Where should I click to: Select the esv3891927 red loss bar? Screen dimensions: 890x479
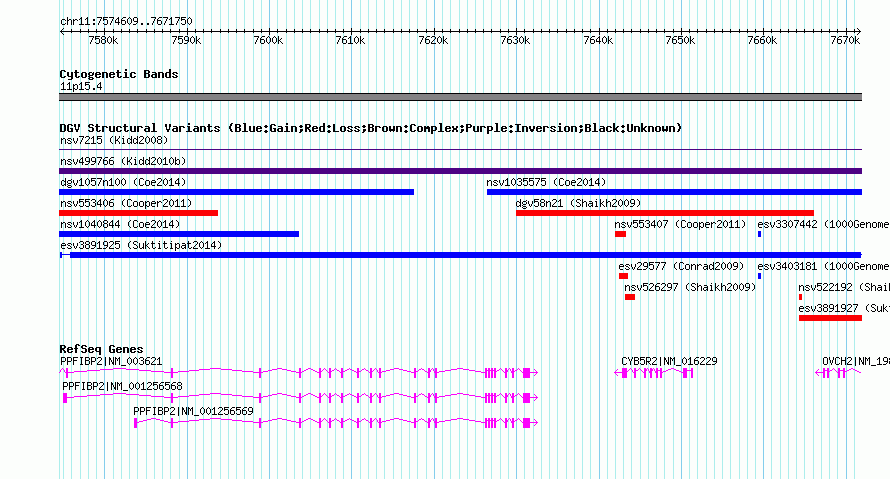(x=830, y=318)
